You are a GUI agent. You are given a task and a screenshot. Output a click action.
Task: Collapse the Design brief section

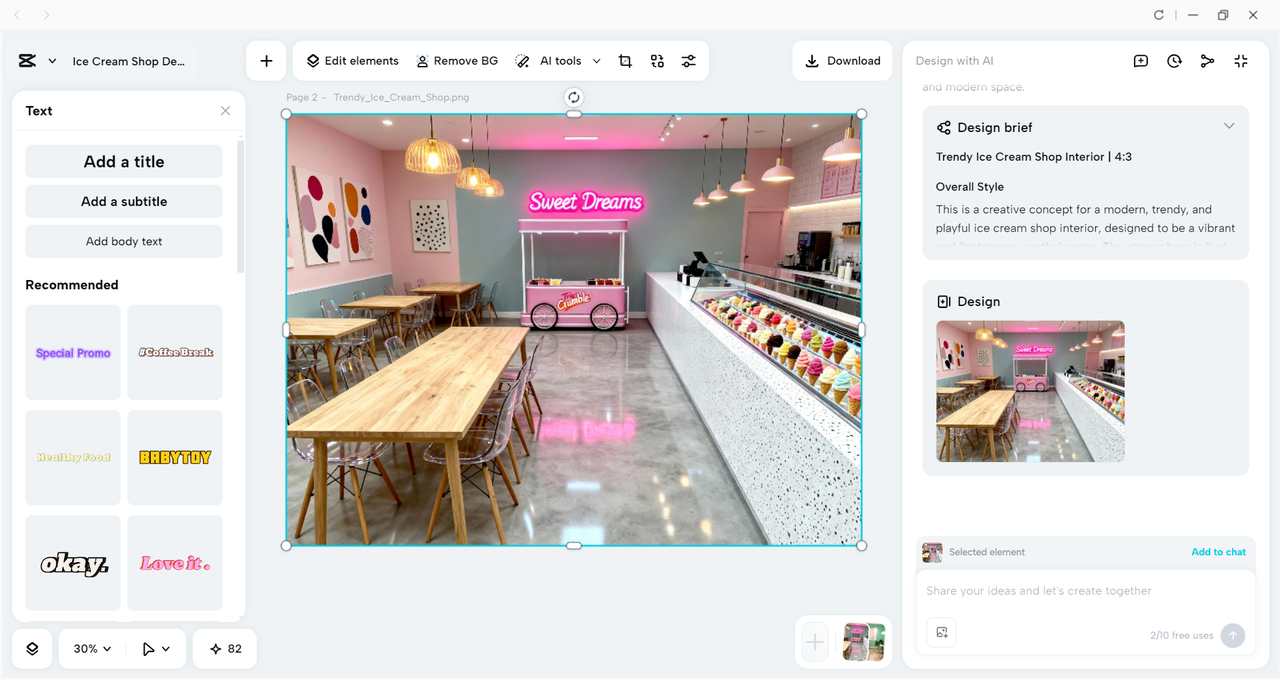1229,126
